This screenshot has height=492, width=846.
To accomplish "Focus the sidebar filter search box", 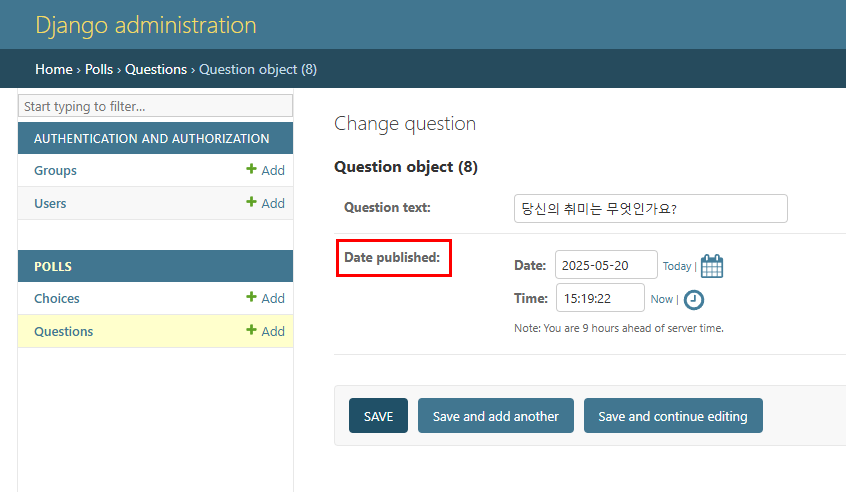I will click(155, 106).
